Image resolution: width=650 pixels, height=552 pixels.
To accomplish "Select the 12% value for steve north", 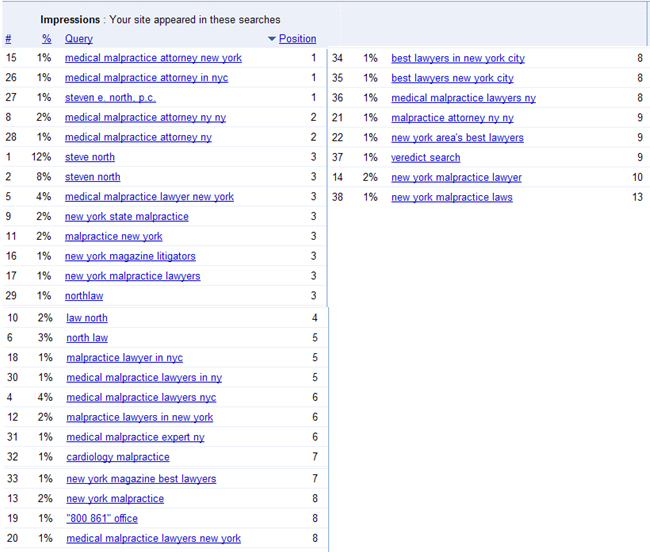I will [x=41, y=157].
